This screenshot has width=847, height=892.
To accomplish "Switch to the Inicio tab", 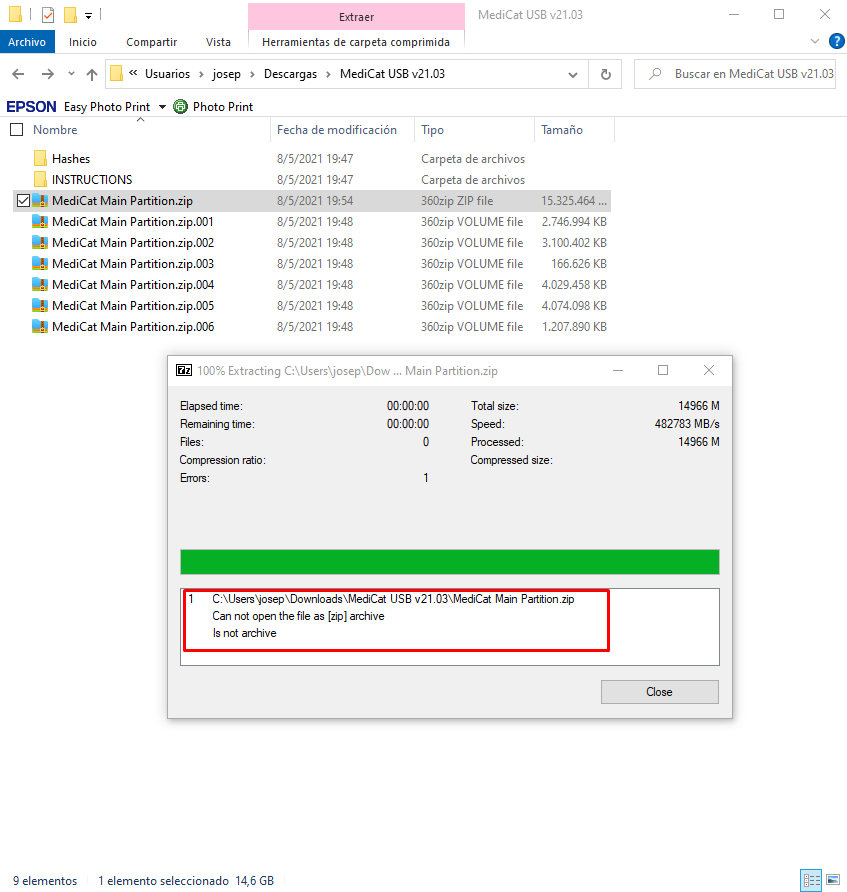I will click(82, 42).
